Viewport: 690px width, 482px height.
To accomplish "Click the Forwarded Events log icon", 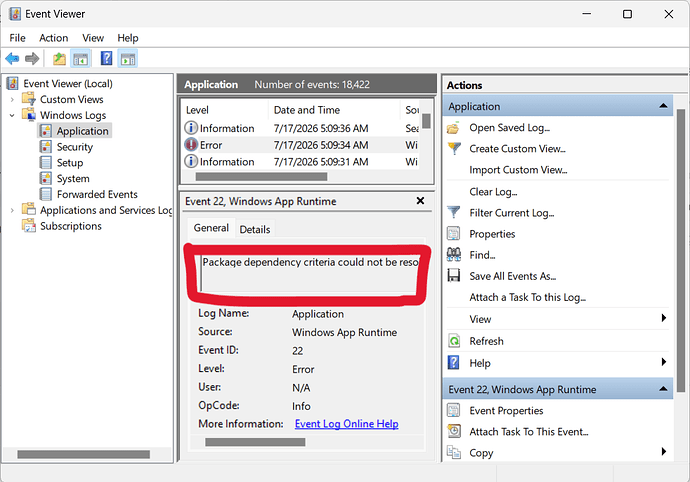I will [46, 194].
